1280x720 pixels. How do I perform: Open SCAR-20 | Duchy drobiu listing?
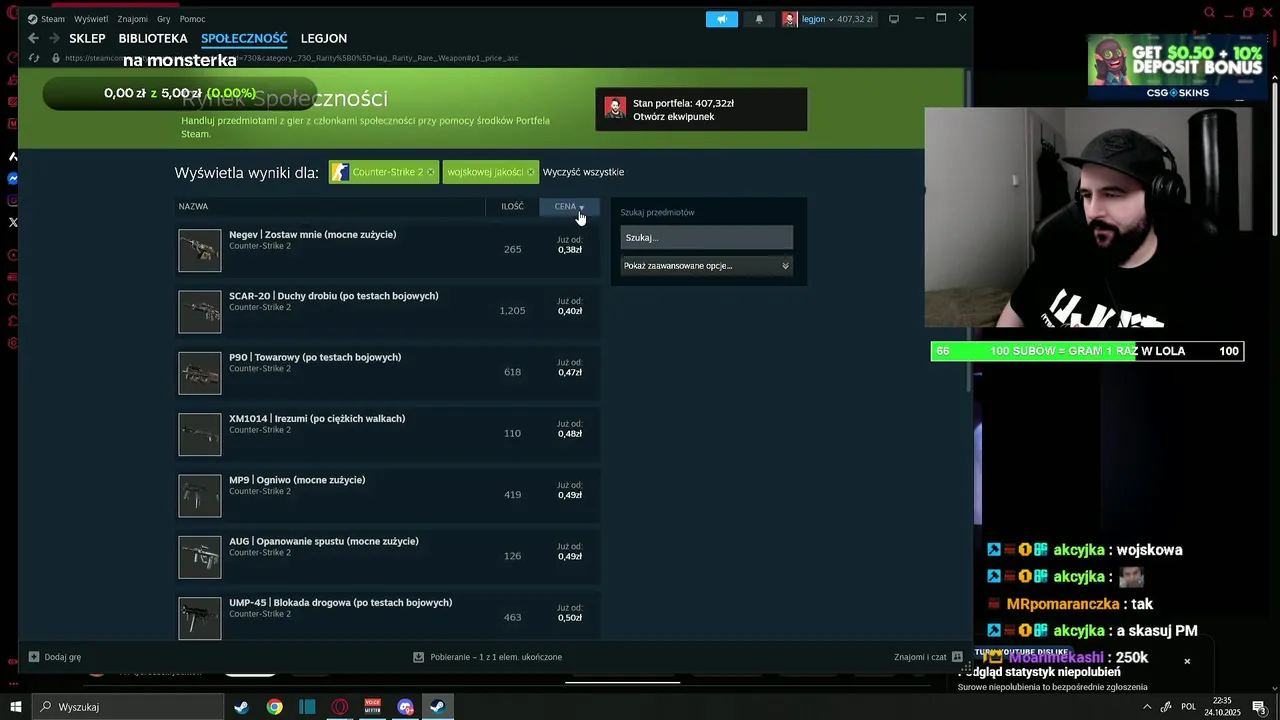point(333,296)
